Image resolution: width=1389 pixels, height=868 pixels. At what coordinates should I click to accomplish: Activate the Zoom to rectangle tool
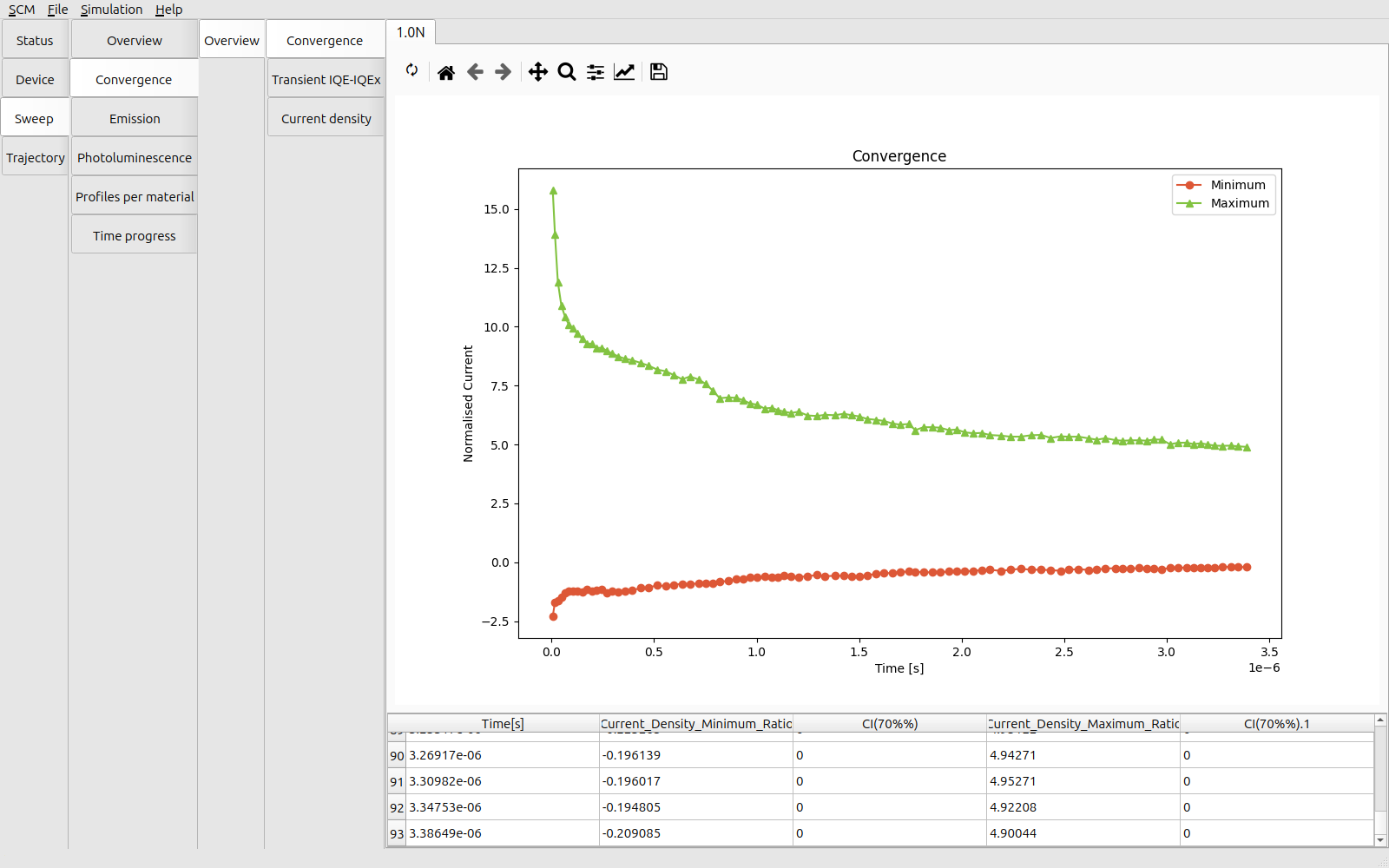point(567,72)
